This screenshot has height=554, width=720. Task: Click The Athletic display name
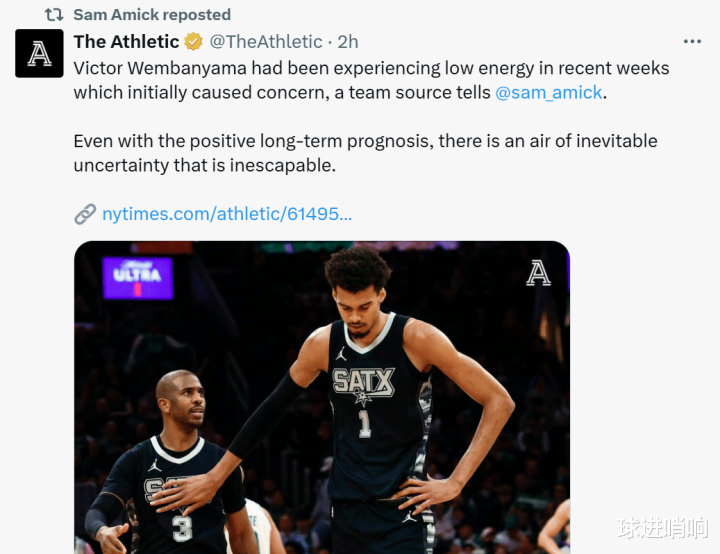coord(126,42)
